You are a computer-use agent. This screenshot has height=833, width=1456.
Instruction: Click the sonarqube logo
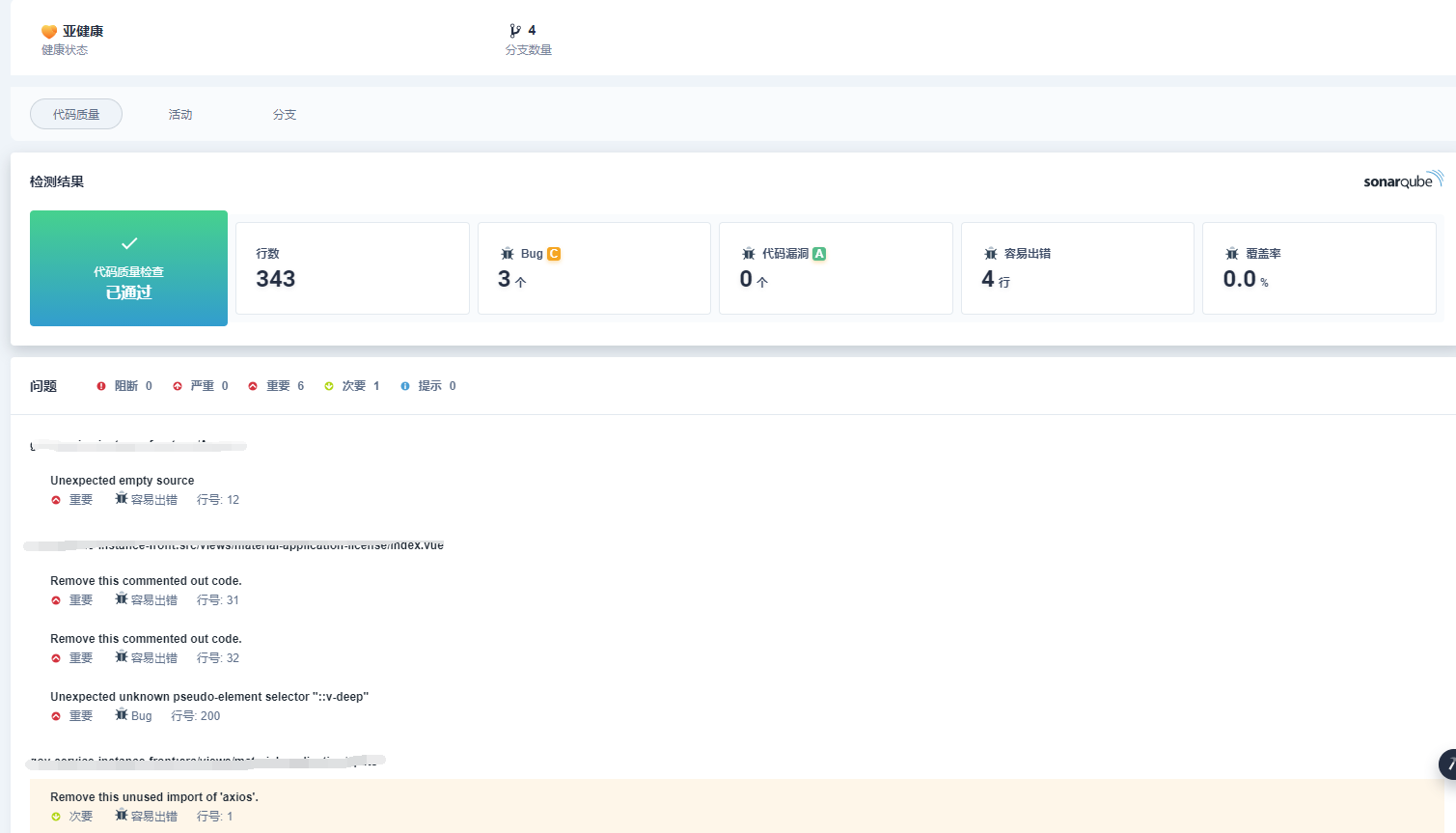[1403, 180]
